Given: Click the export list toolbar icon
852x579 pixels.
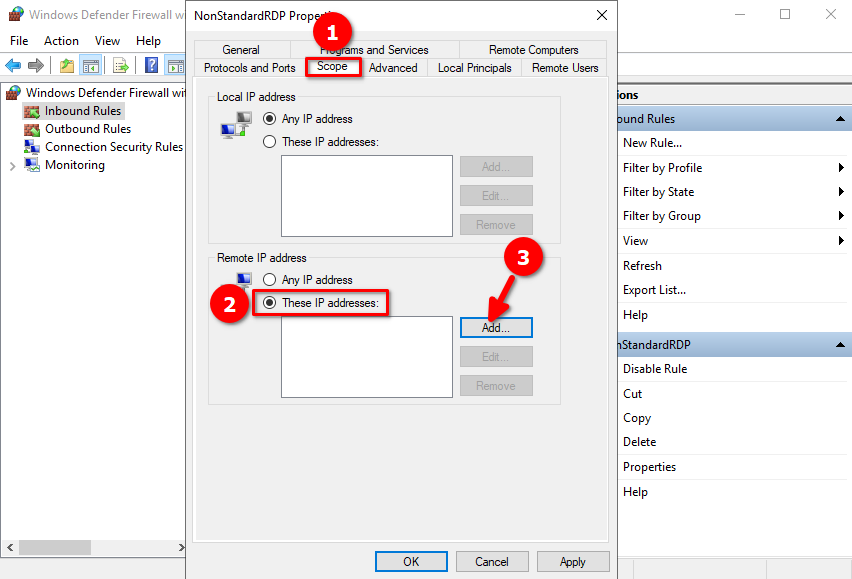Looking at the screenshot, I should pyautogui.click(x=121, y=66).
